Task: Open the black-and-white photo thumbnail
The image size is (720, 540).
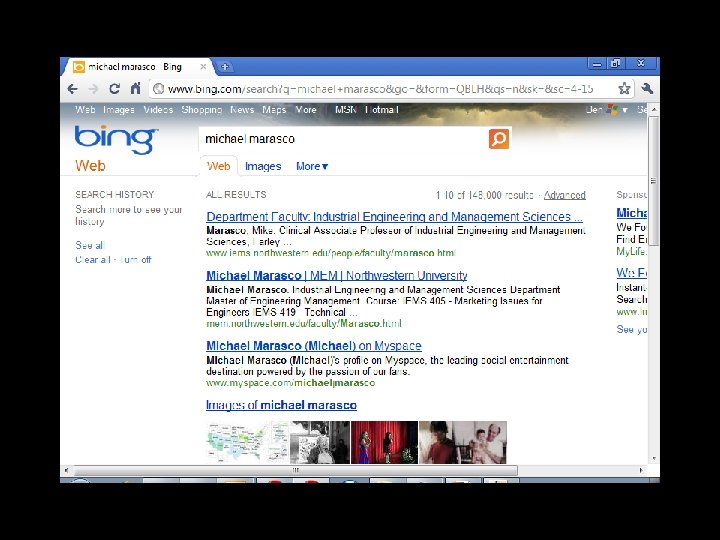Action: (x=320, y=443)
